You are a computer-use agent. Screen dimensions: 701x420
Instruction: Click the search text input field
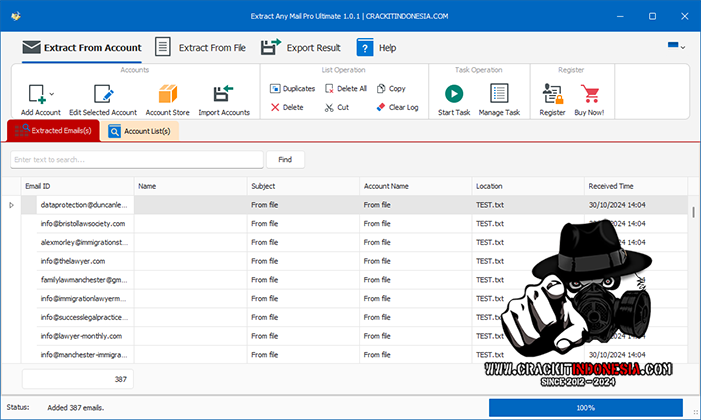(137, 159)
